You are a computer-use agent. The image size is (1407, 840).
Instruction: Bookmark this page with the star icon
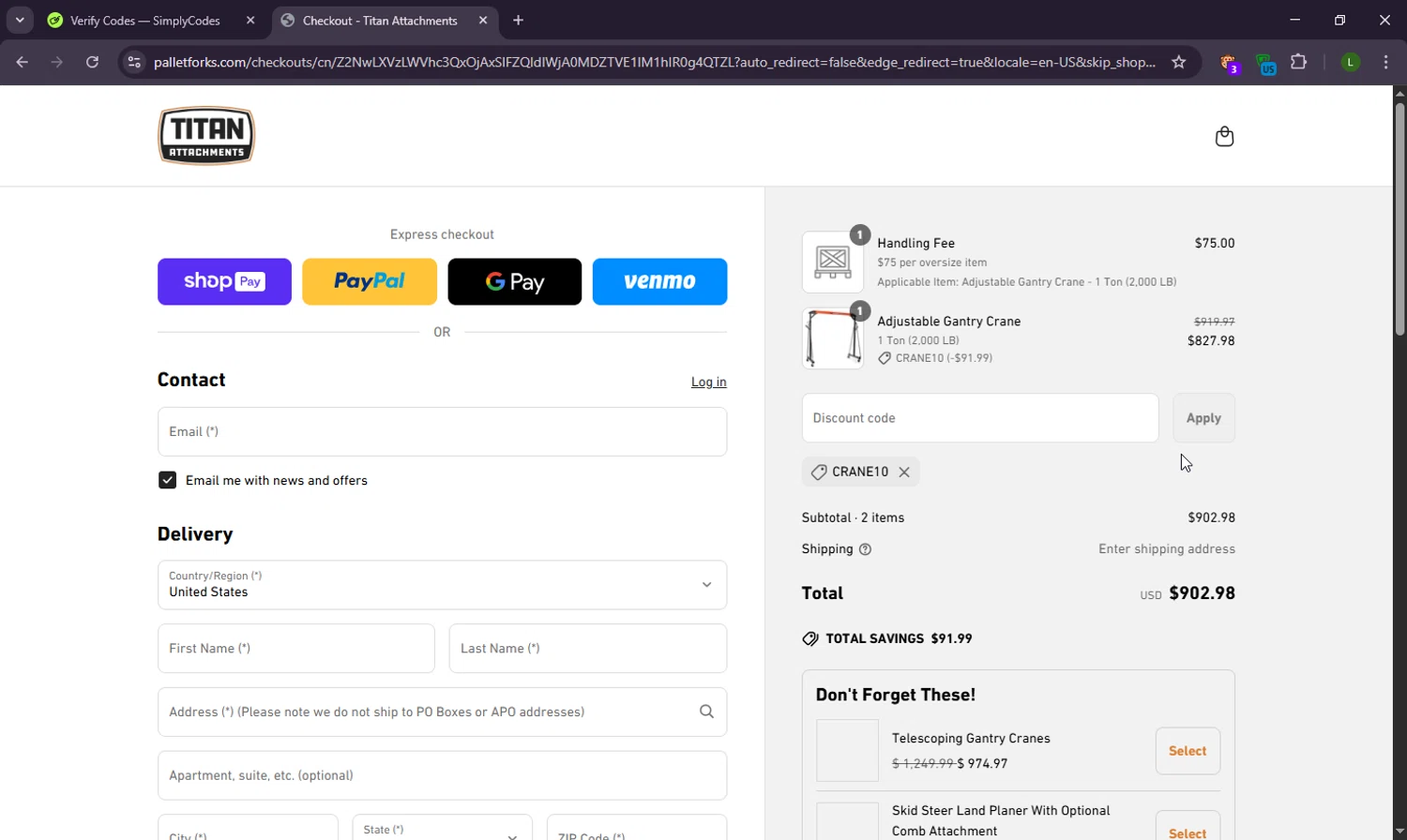(1179, 62)
